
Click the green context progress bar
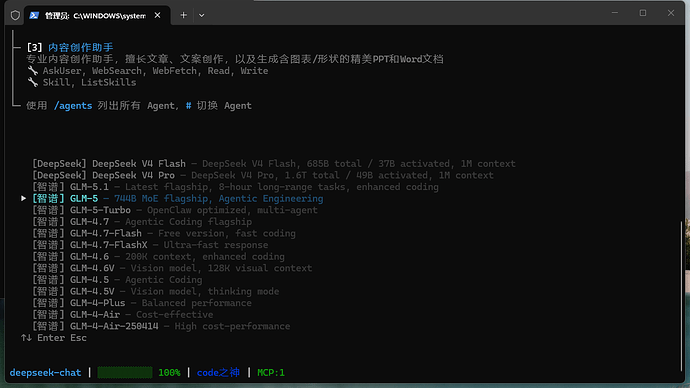pyautogui.click(x=125, y=373)
